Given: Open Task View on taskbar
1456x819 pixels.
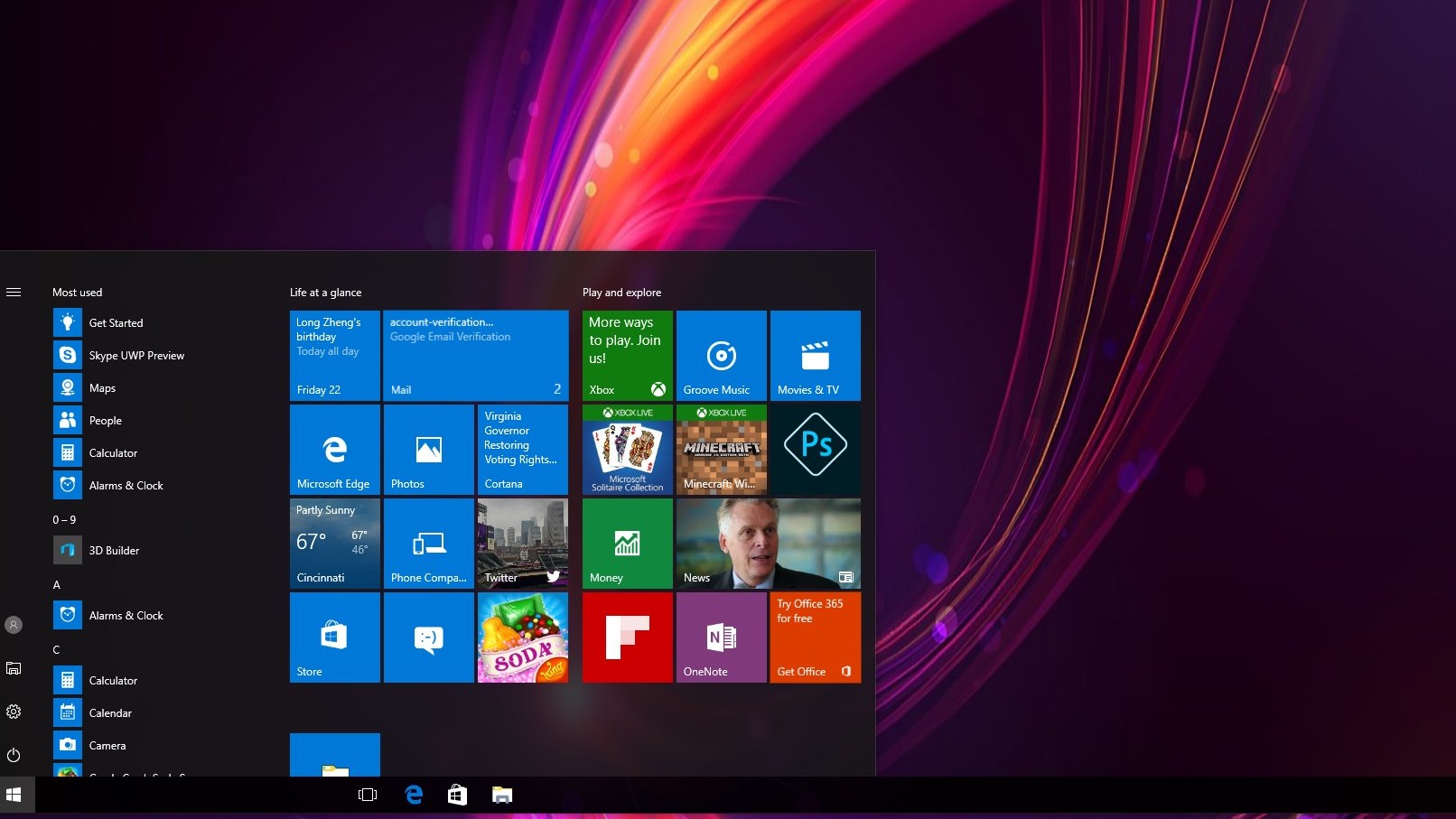Looking at the screenshot, I should 368,795.
